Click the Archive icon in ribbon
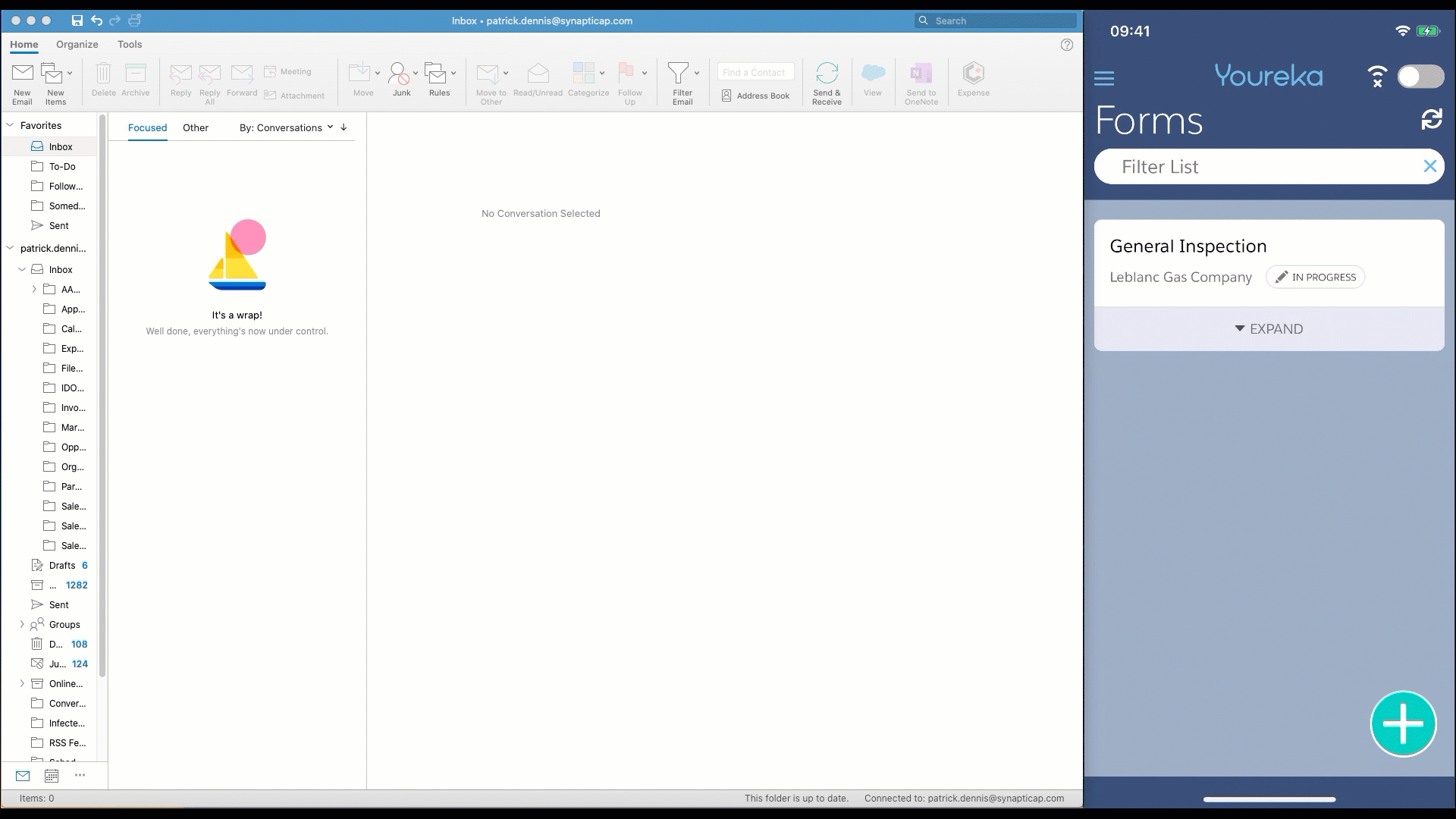Viewport: 1456px width, 819px height. tap(135, 74)
